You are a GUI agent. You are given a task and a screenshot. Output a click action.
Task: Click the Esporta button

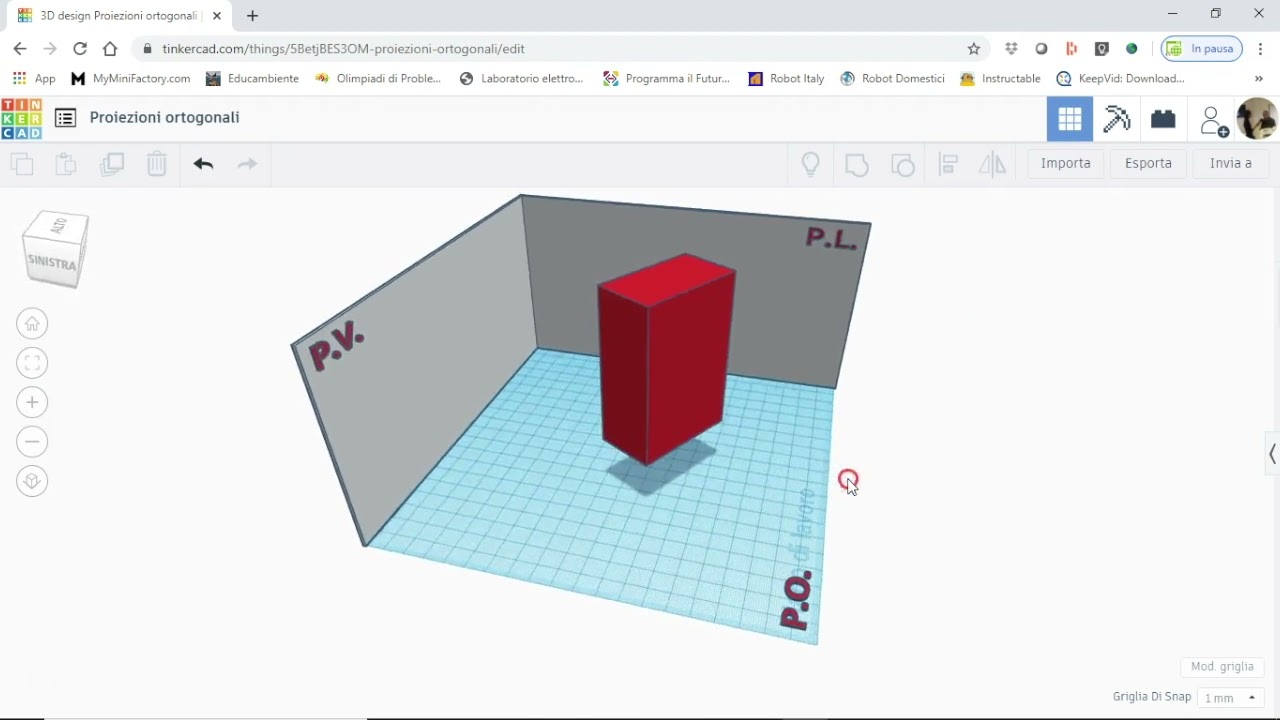pos(1148,163)
